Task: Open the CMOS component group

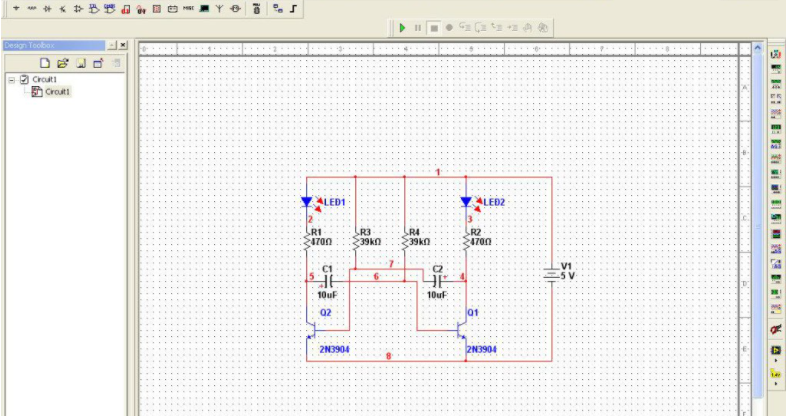Action: click(x=110, y=9)
